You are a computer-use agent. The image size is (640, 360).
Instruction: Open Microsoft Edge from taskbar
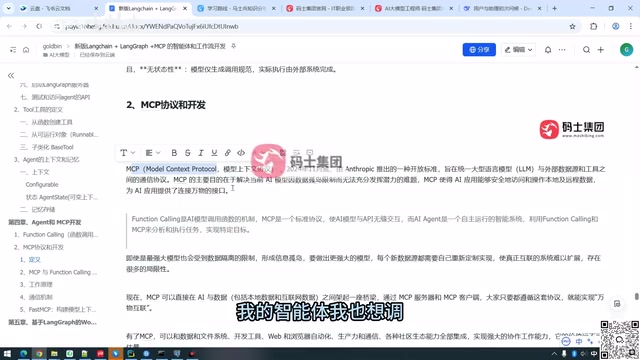click(23, 353)
